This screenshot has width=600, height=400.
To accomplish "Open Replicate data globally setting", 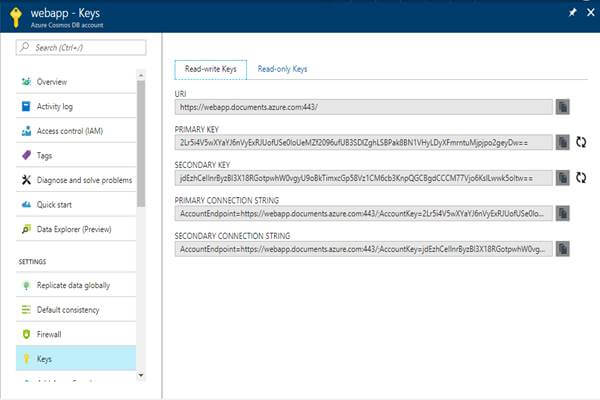I will (x=76, y=285).
